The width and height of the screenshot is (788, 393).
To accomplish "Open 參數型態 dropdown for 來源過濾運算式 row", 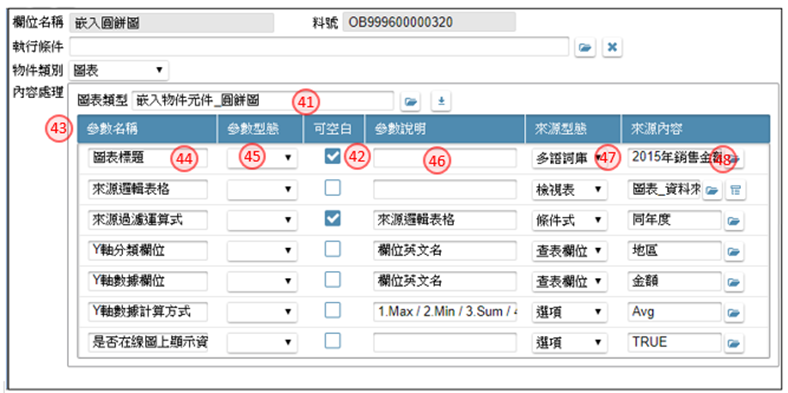I will (262, 220).
